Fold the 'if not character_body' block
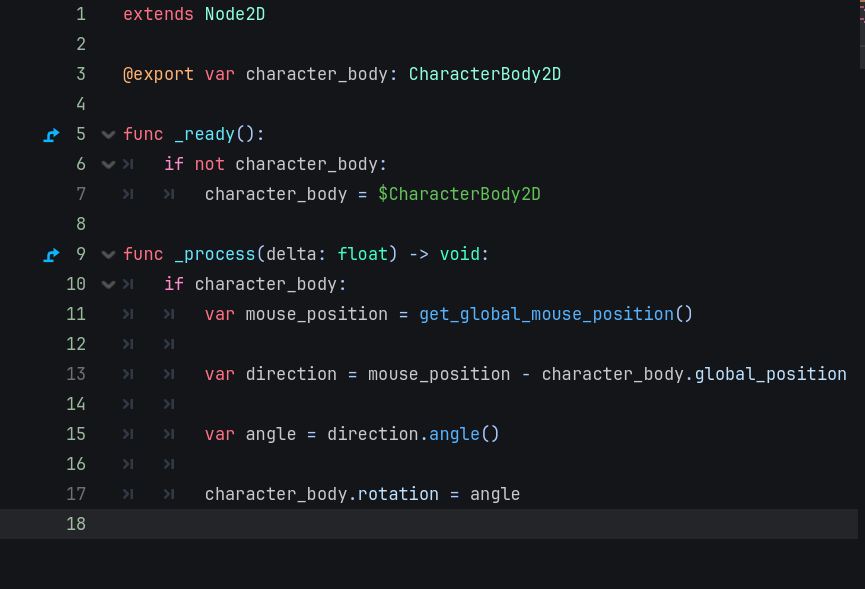The height and width of the screenshot is (589, 865). coord(108,165)
